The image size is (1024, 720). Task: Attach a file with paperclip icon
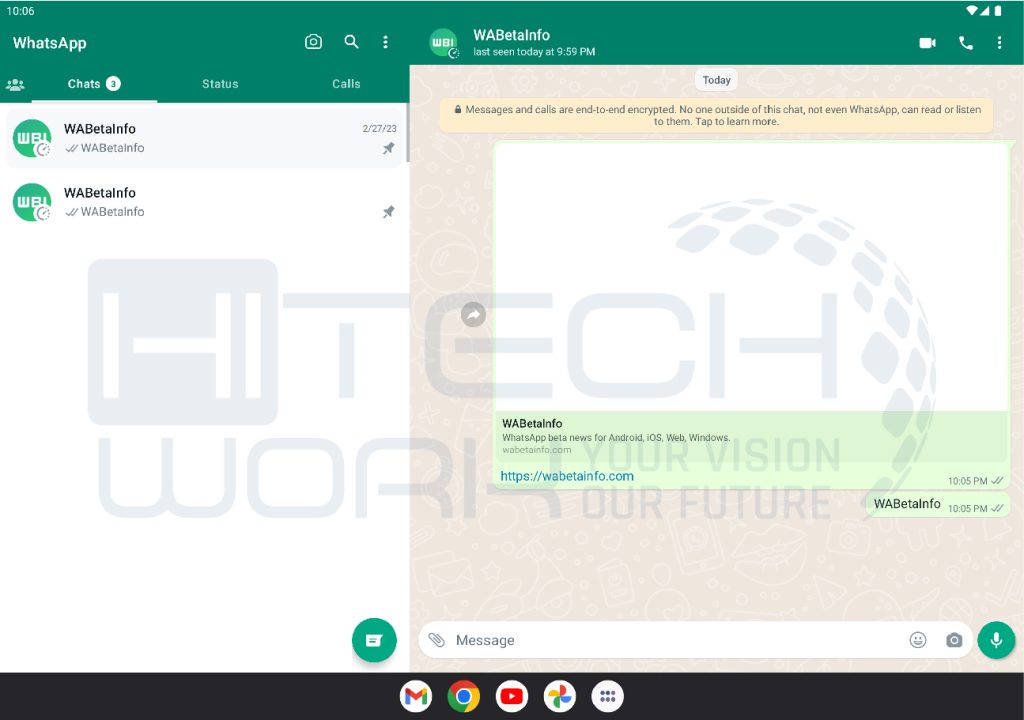[436, 640]
